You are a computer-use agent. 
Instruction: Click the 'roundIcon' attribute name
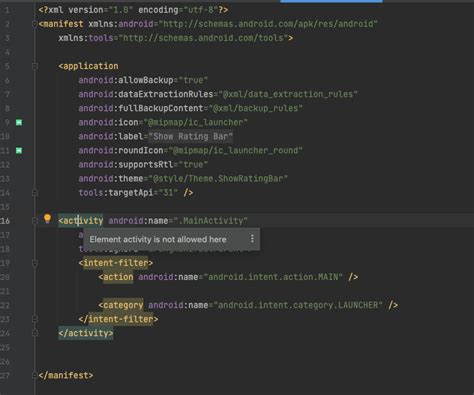pos(141,150)
